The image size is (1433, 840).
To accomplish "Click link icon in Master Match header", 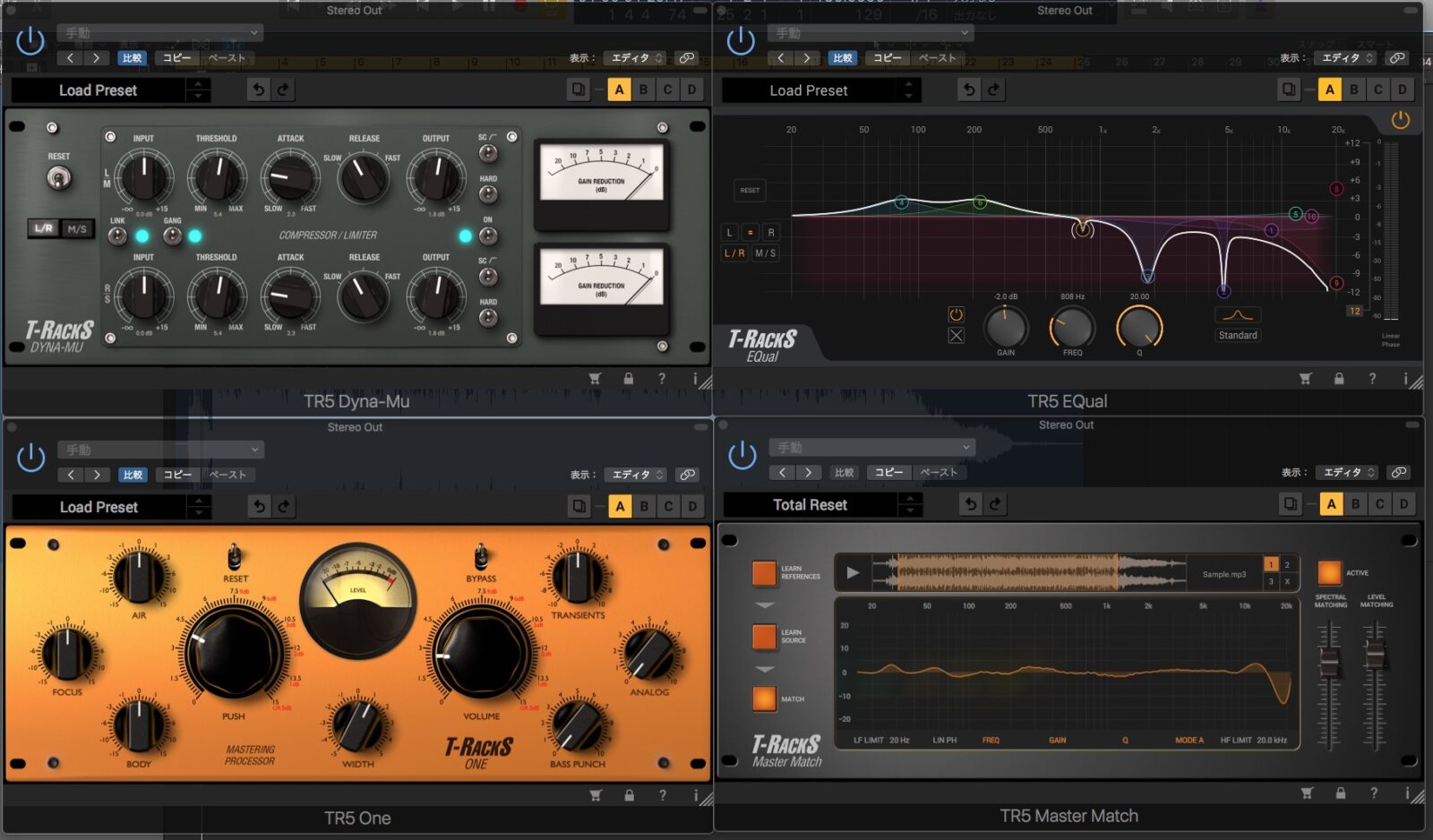I will pyautogui.click(x=1399, y=472).
